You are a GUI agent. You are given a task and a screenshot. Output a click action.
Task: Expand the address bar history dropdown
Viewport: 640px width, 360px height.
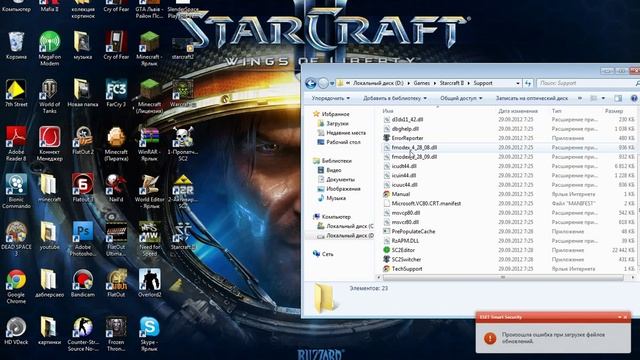pyautogui.click(x=518, y=83)
